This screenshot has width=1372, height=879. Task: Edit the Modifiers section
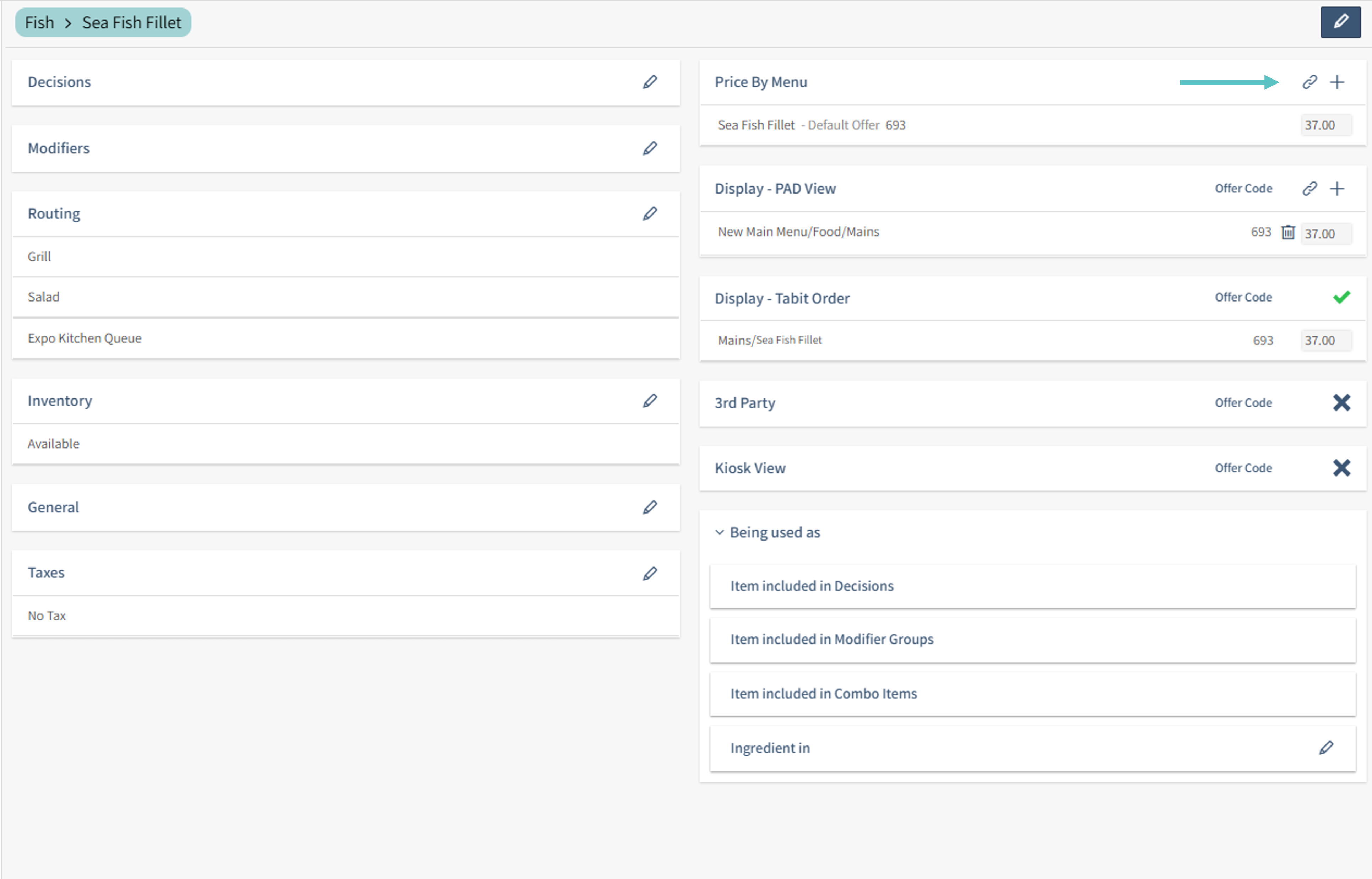tap(650, 148)
